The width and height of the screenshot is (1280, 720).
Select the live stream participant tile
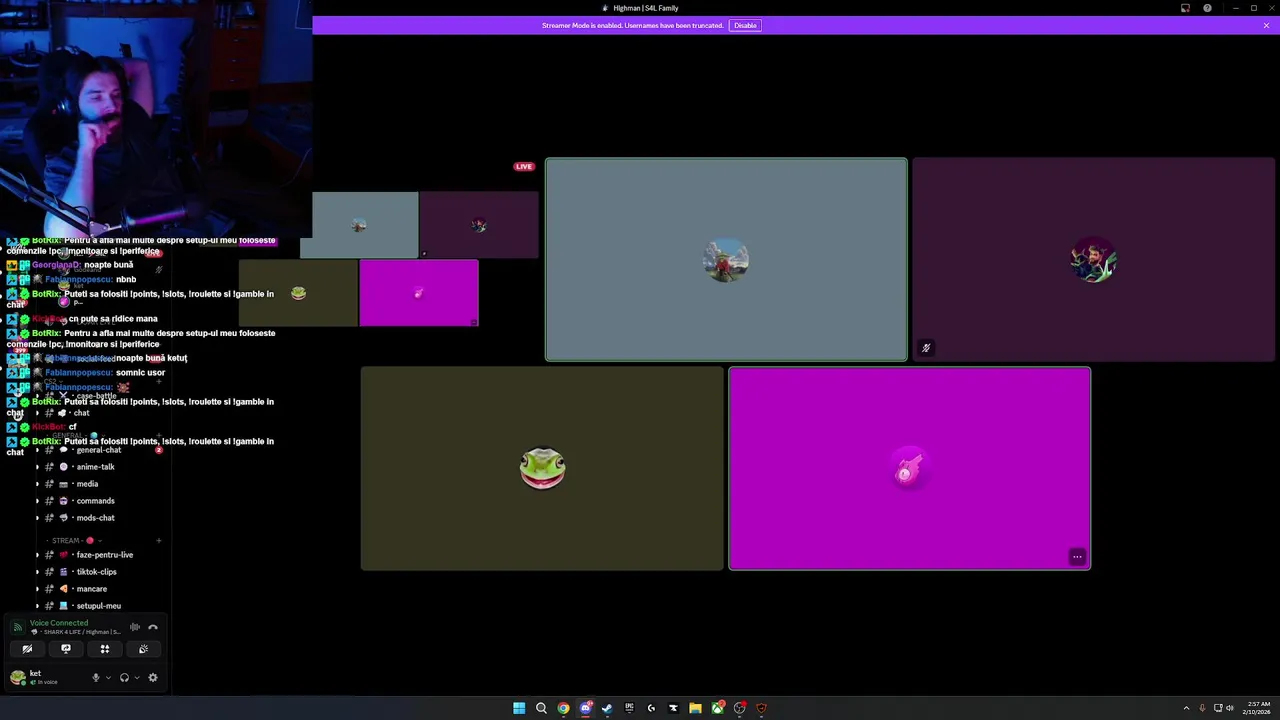pyautogui.click(x=726, y=259)
